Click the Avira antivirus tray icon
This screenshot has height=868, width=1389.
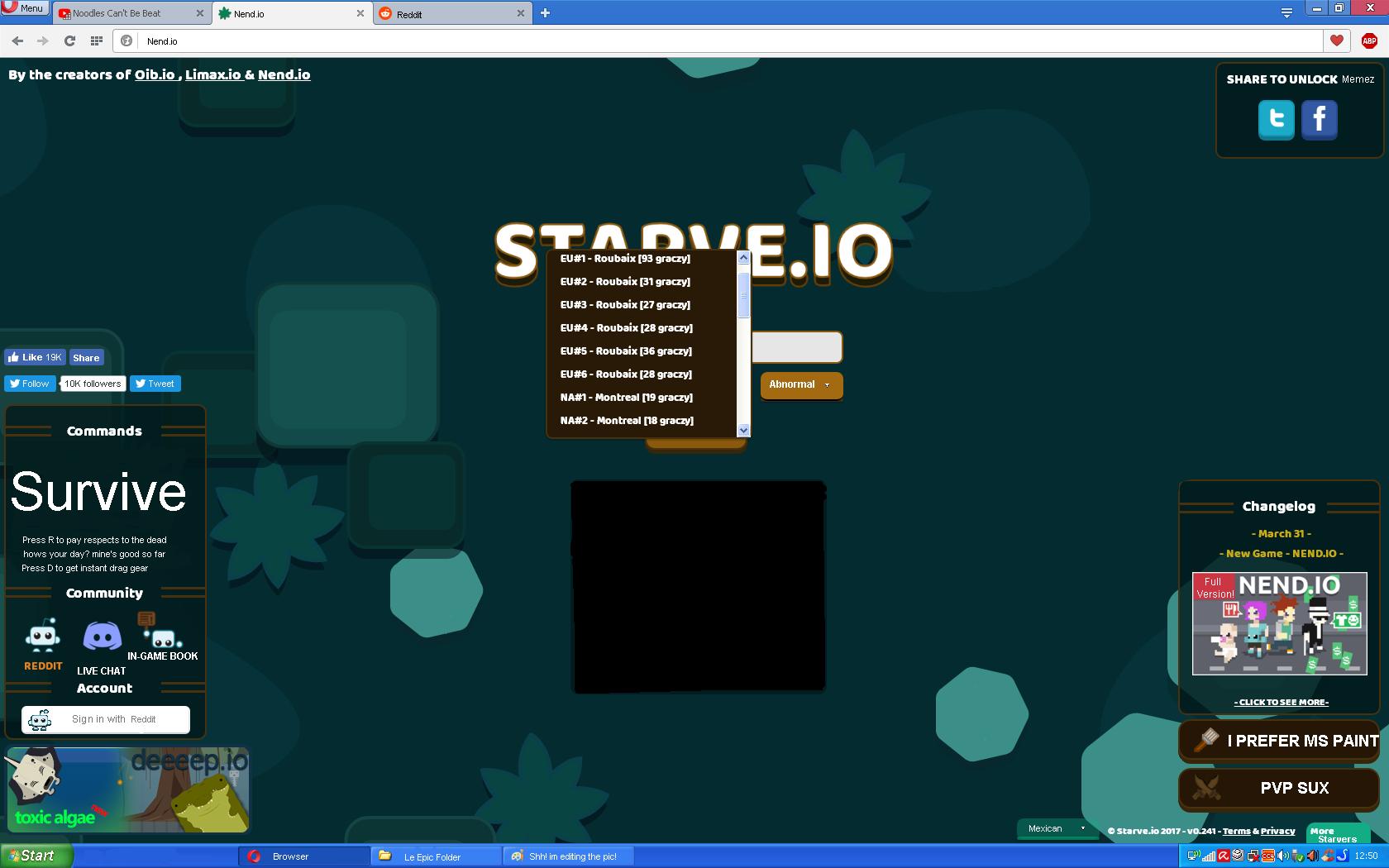(x=1224, y=856)
